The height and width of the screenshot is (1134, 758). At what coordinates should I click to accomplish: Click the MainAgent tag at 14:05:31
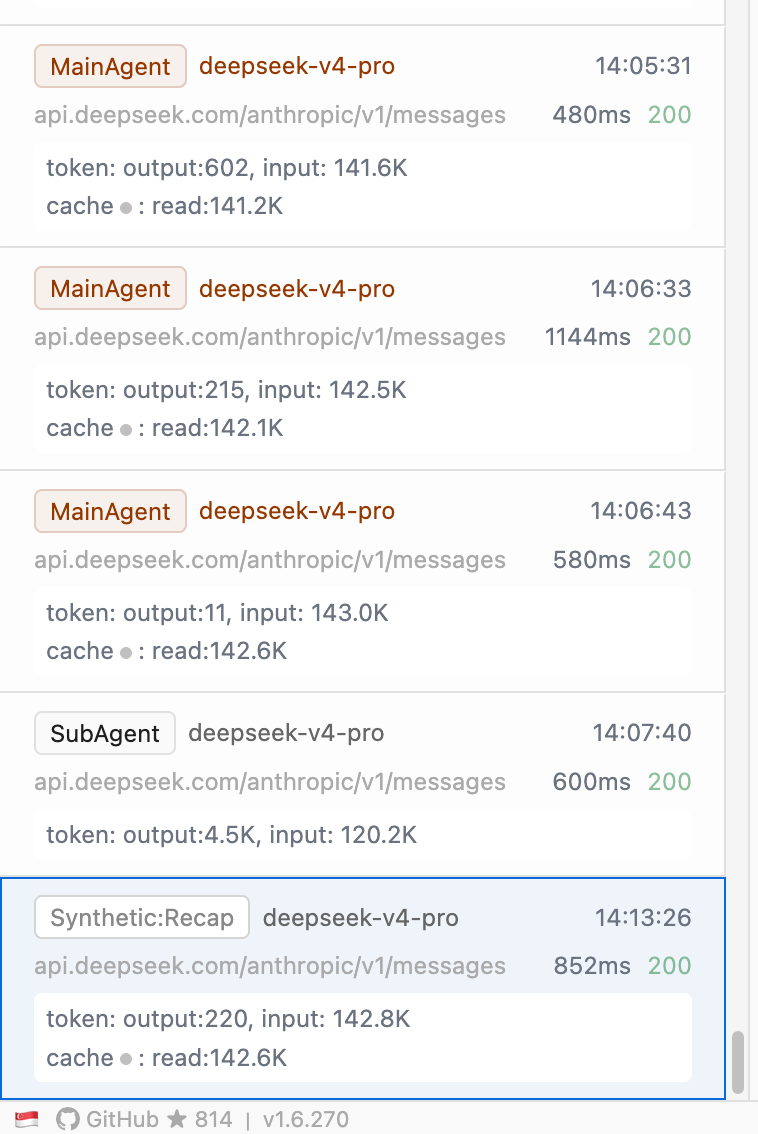(111, 67)
